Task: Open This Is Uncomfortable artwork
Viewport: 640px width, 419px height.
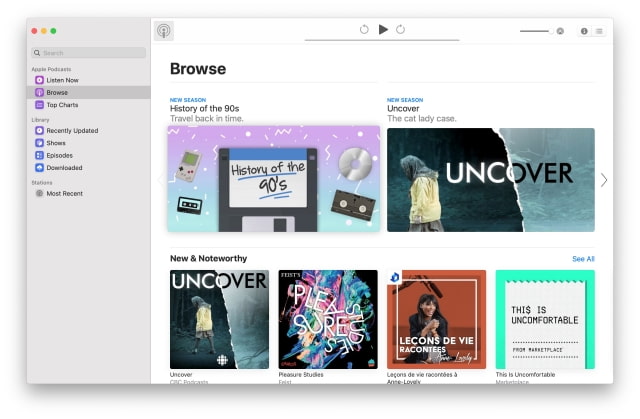Action: pos(545,319)
